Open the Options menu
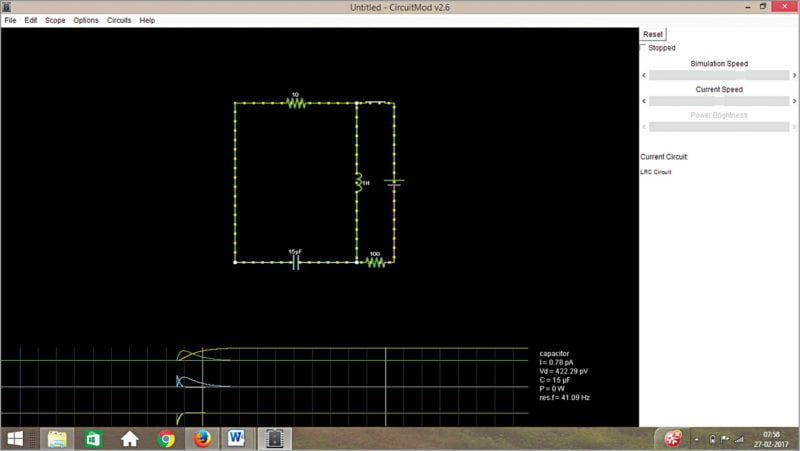Viewport: 800px width, 451px height. click(x=86, y=20)
